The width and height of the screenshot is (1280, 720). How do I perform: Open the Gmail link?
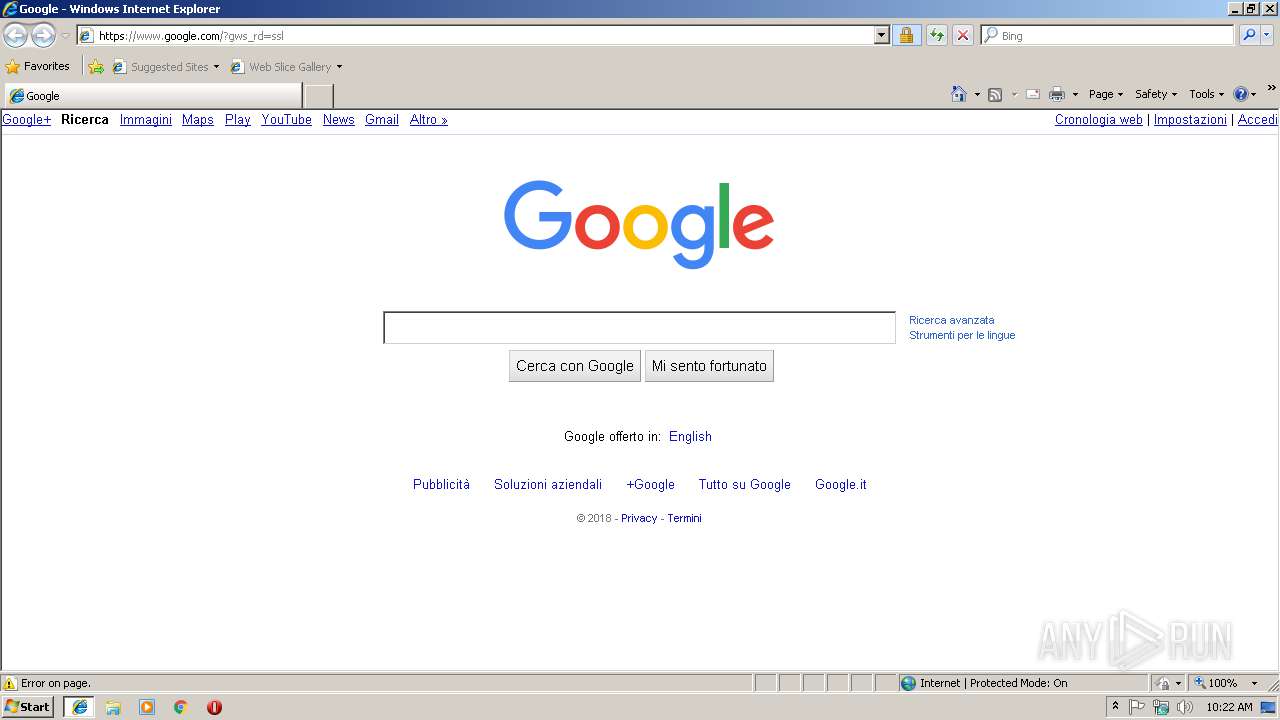tap(382, 120)
